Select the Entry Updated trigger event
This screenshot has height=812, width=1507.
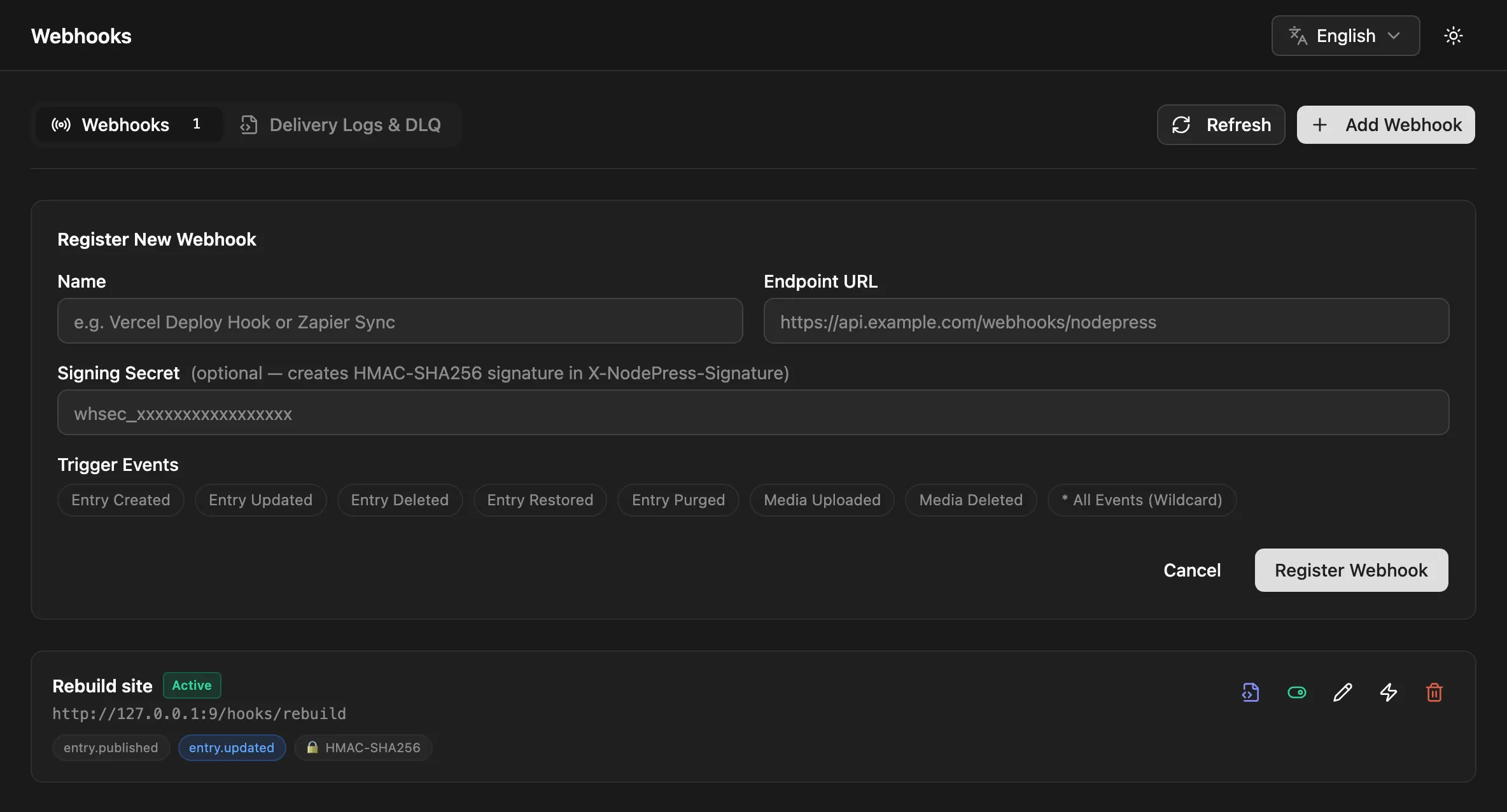click(260, 500)
